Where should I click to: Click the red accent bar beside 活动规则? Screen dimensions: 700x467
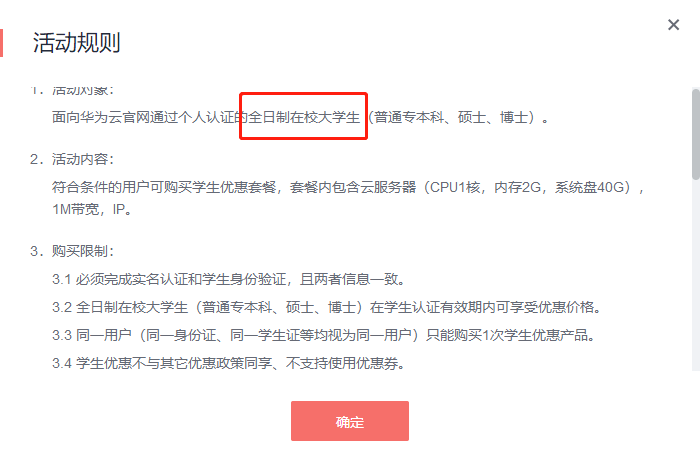pyautogui.click(x=1, y=43)
